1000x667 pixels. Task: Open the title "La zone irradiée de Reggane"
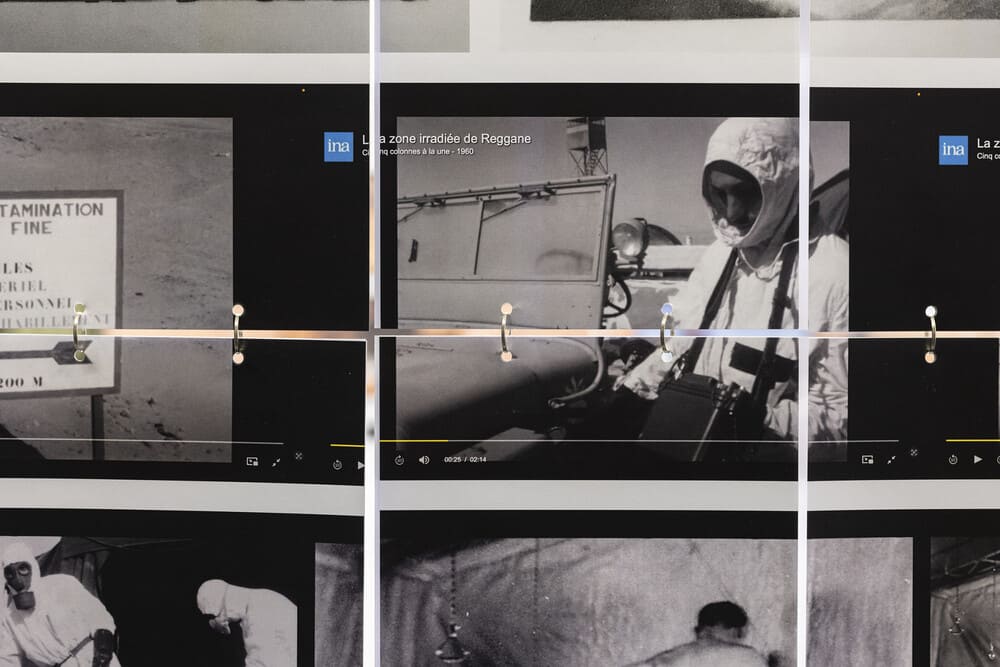446,139
